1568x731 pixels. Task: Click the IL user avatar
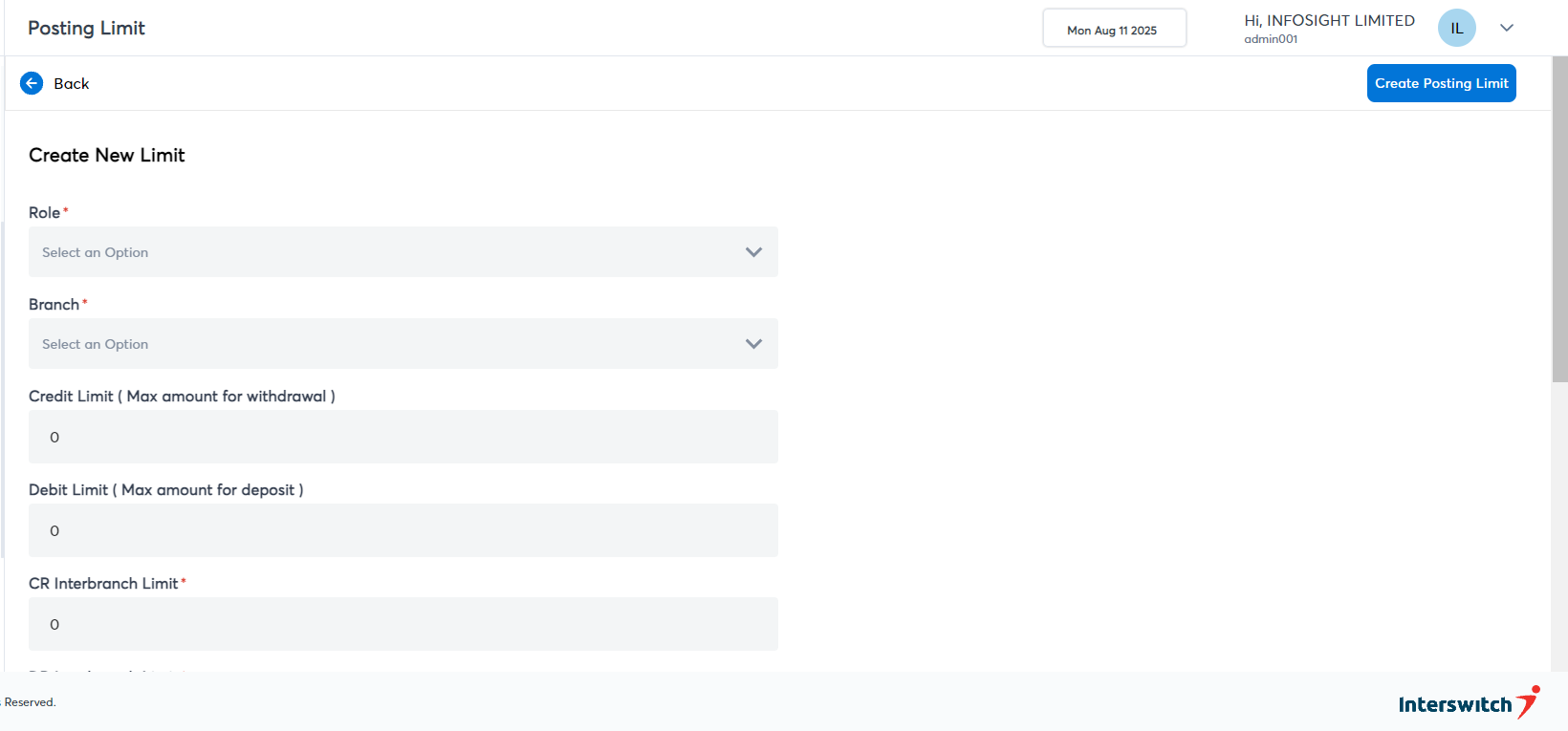[1456, 28]
